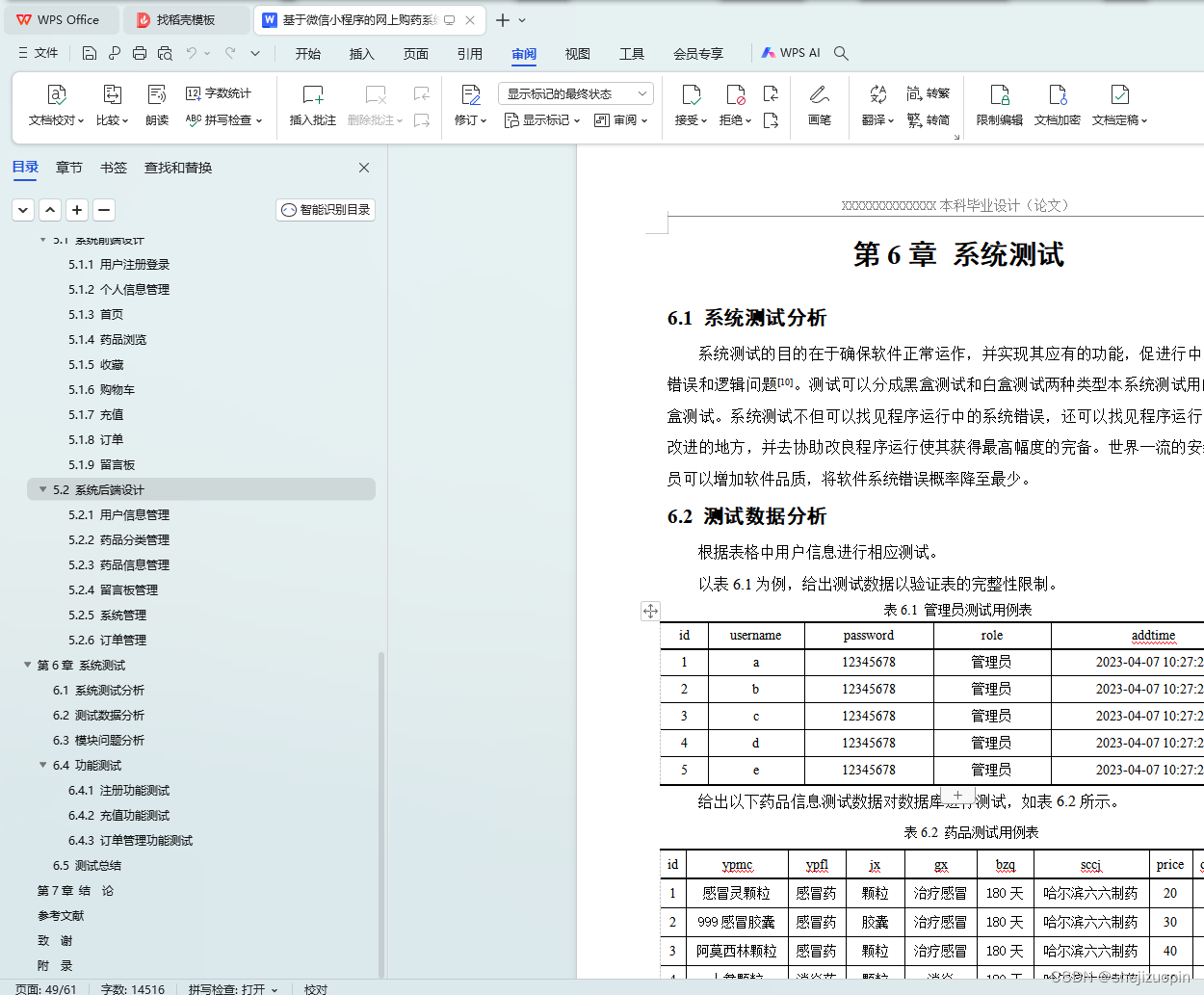Click 转简 convert to simplified Chinese
Viewport: 1204px width, 995px height.
pos(929,120)
